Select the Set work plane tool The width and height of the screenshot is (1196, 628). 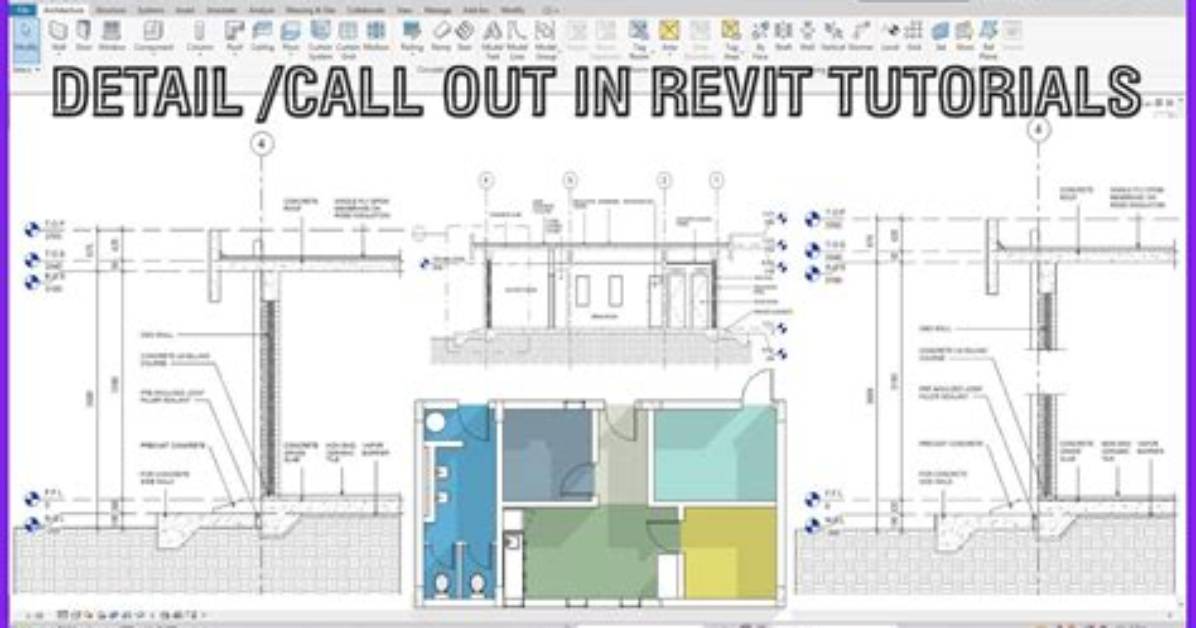[x=940, y=35]
